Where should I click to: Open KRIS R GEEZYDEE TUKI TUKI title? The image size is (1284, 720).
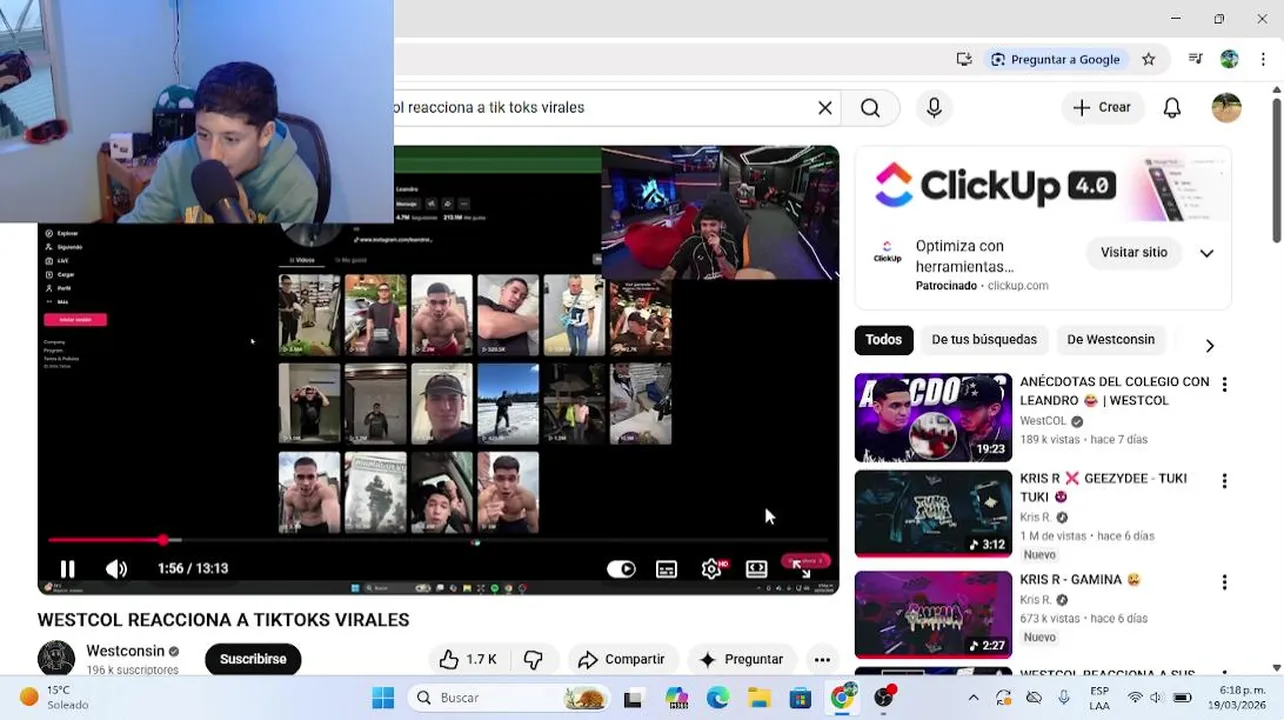(1103, 488)
